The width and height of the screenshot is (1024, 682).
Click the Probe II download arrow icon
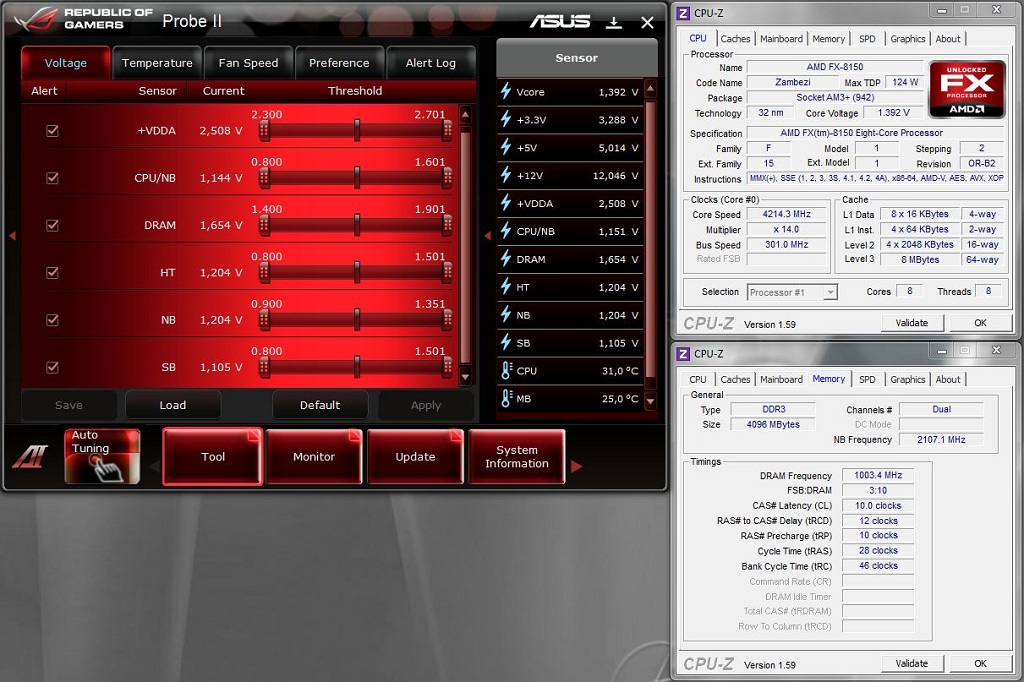[x=613, y=23]
